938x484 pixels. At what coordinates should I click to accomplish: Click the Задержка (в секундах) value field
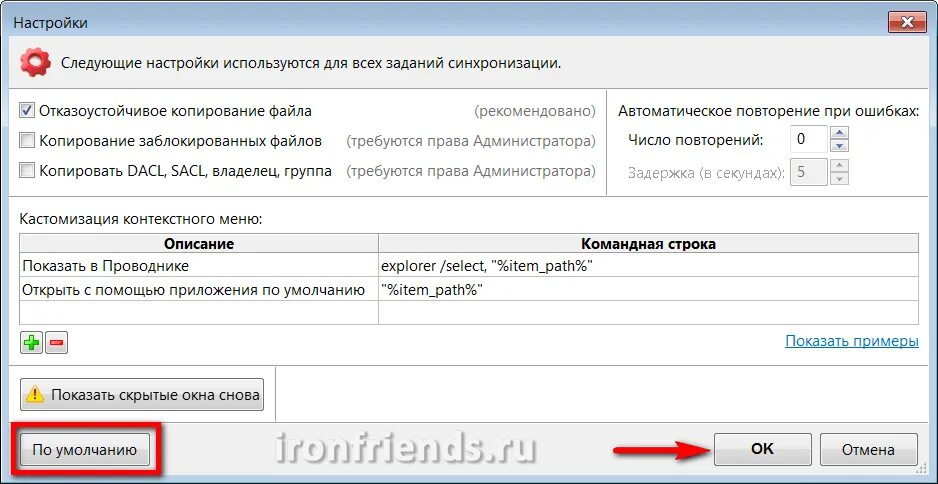[x=809, y=173]
